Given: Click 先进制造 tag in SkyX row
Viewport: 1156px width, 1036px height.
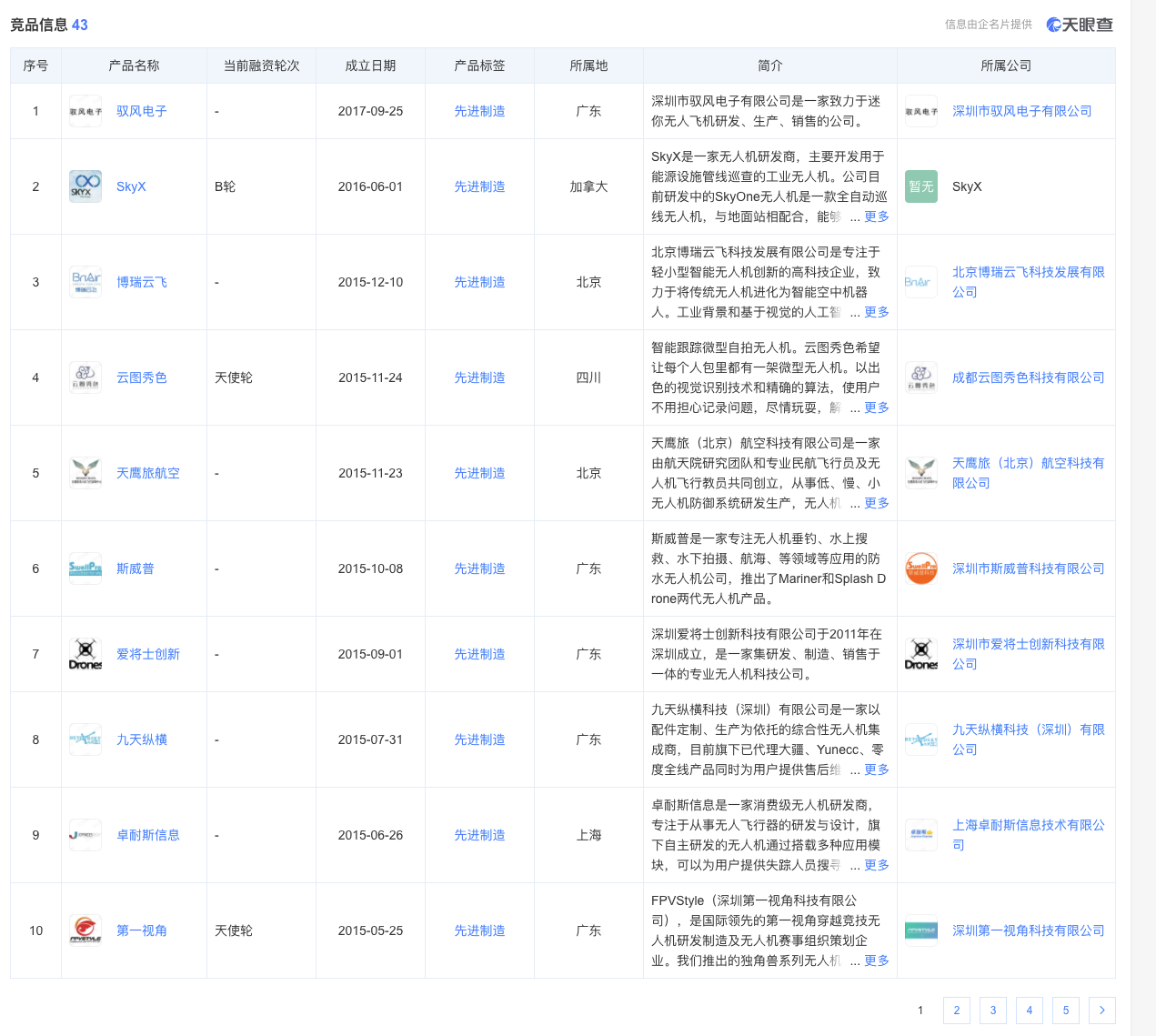Looking at the screenshot, I should click(479, 186).
